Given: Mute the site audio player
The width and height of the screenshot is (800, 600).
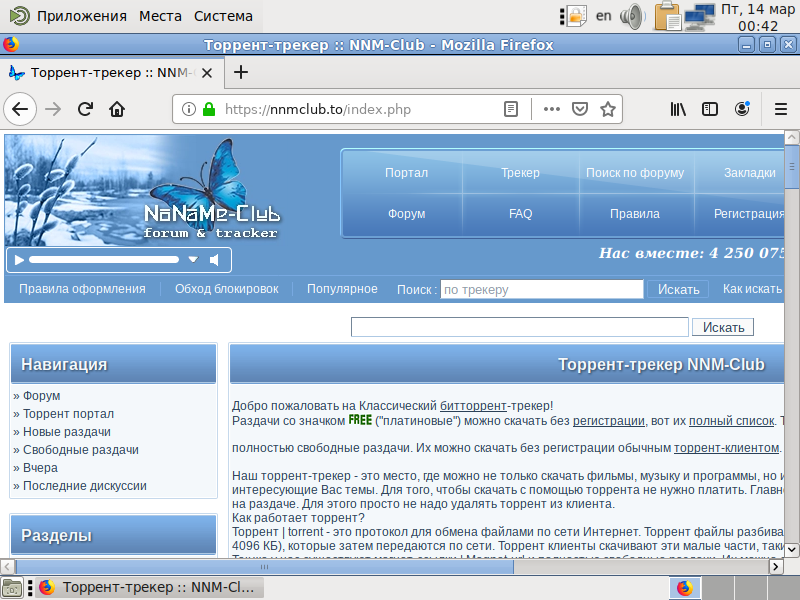Looking at the screenshot, I should [x=215, y=260].
